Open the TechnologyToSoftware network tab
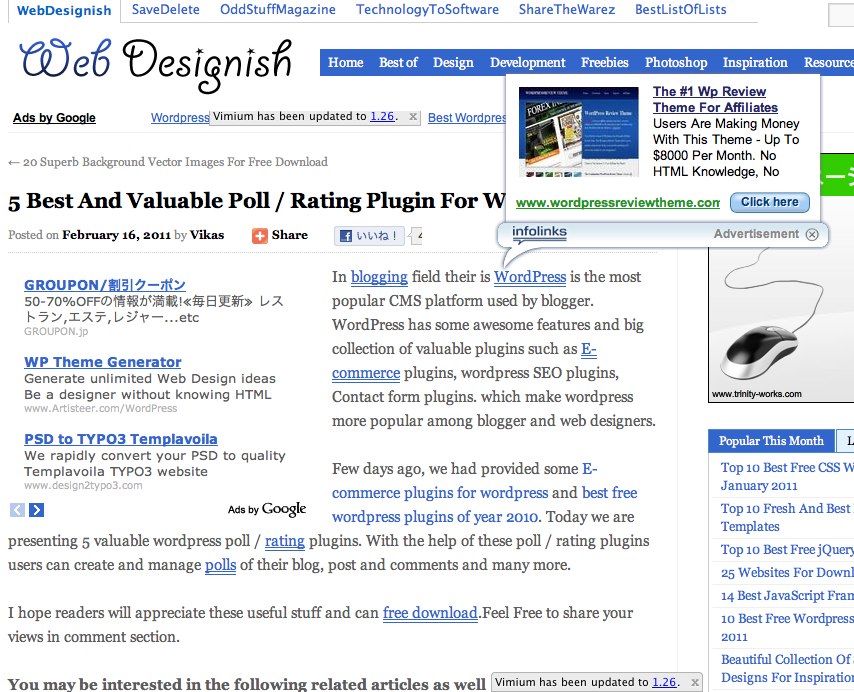The height and width of the screenshot is (692, 854). [x=427, y=9]
